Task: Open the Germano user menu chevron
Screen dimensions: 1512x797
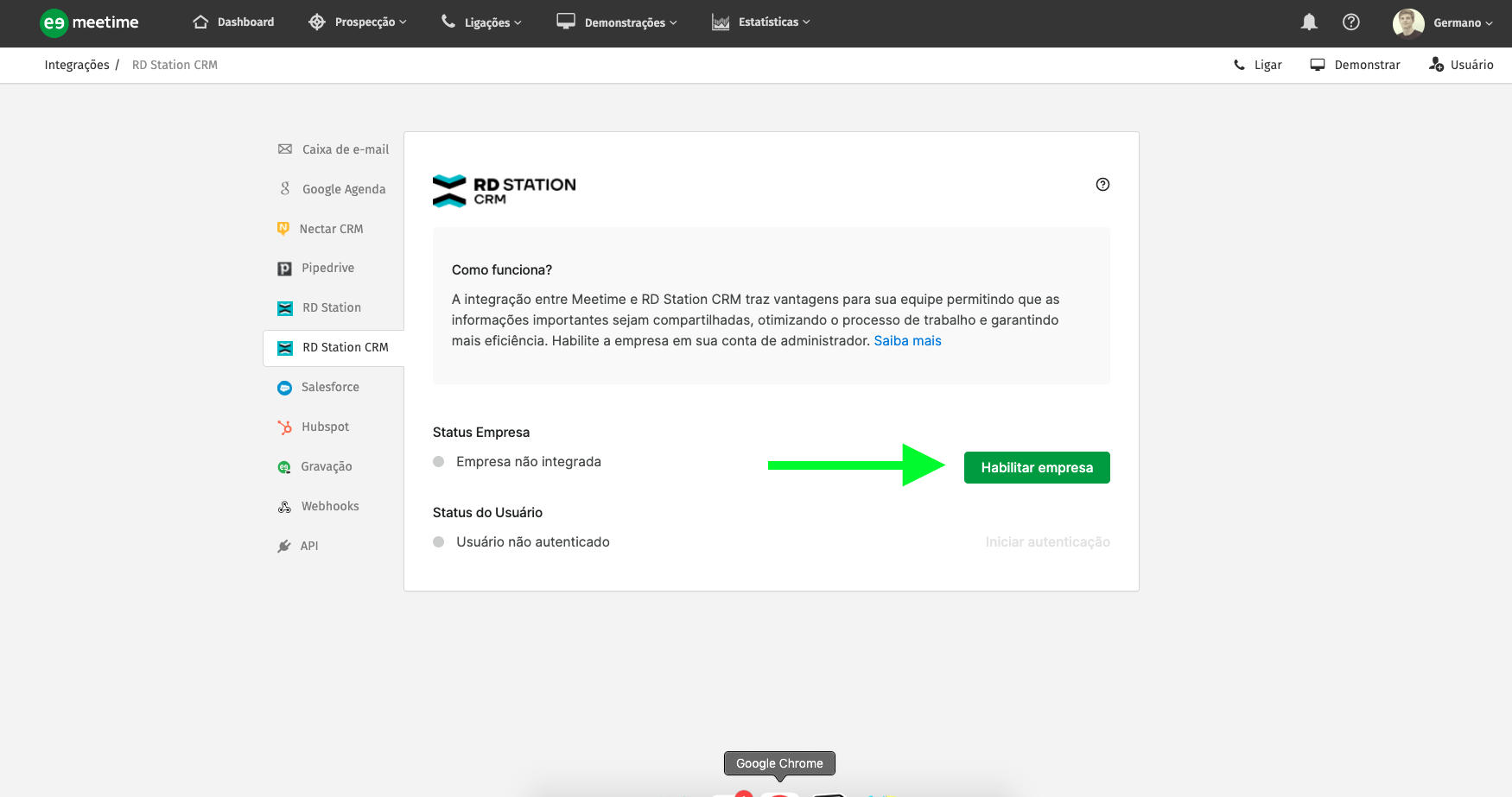Action: [x=1489, y=24]
